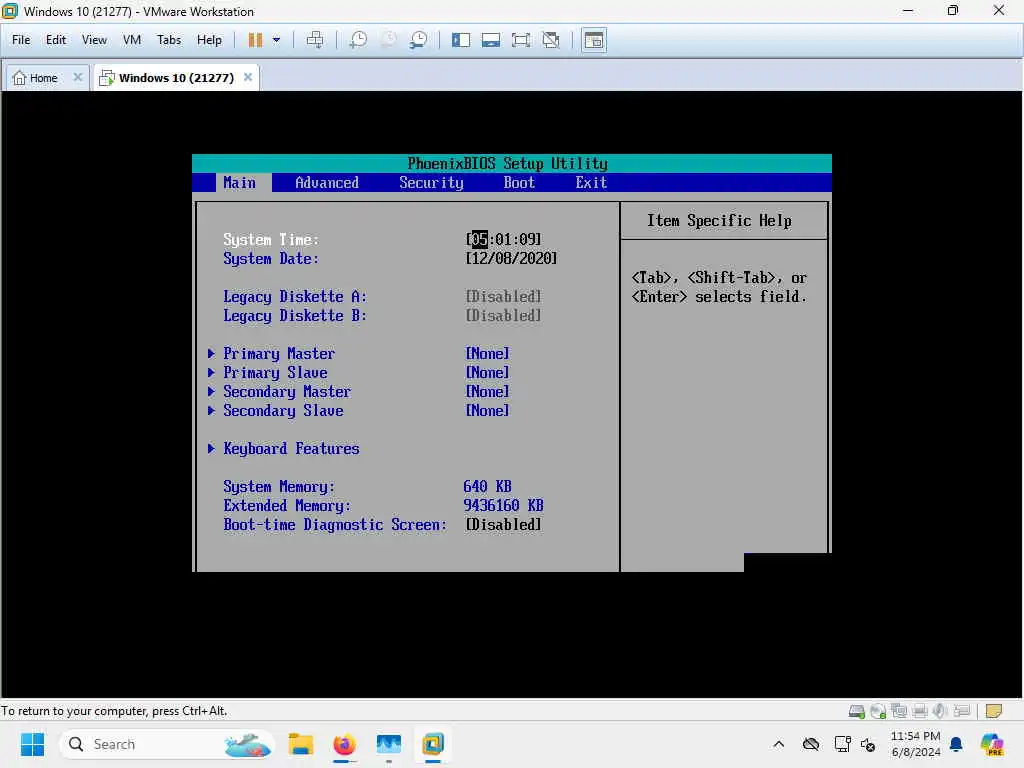Open the VM menu
This screenshot has height=768, width=1024.
point(132,40)
